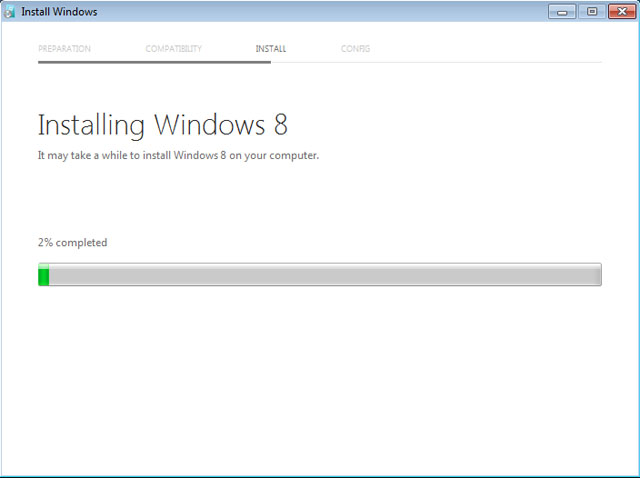Click the middle of the gray progress bar
Image resolution: width=640 pixels, height=478 pixels.
pos(320,275)
